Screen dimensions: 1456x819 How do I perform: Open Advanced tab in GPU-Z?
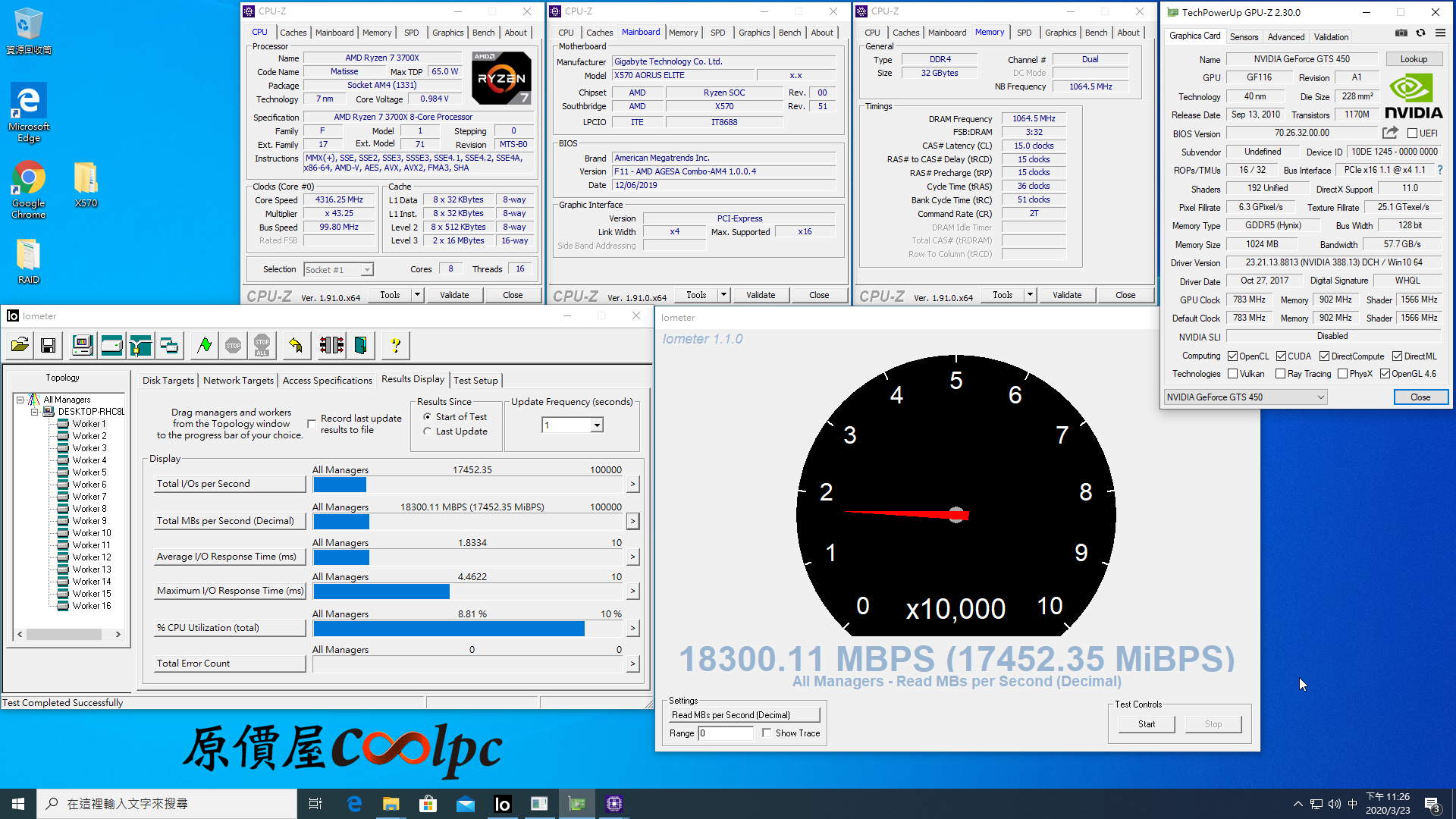click(x=1286, y=37)
